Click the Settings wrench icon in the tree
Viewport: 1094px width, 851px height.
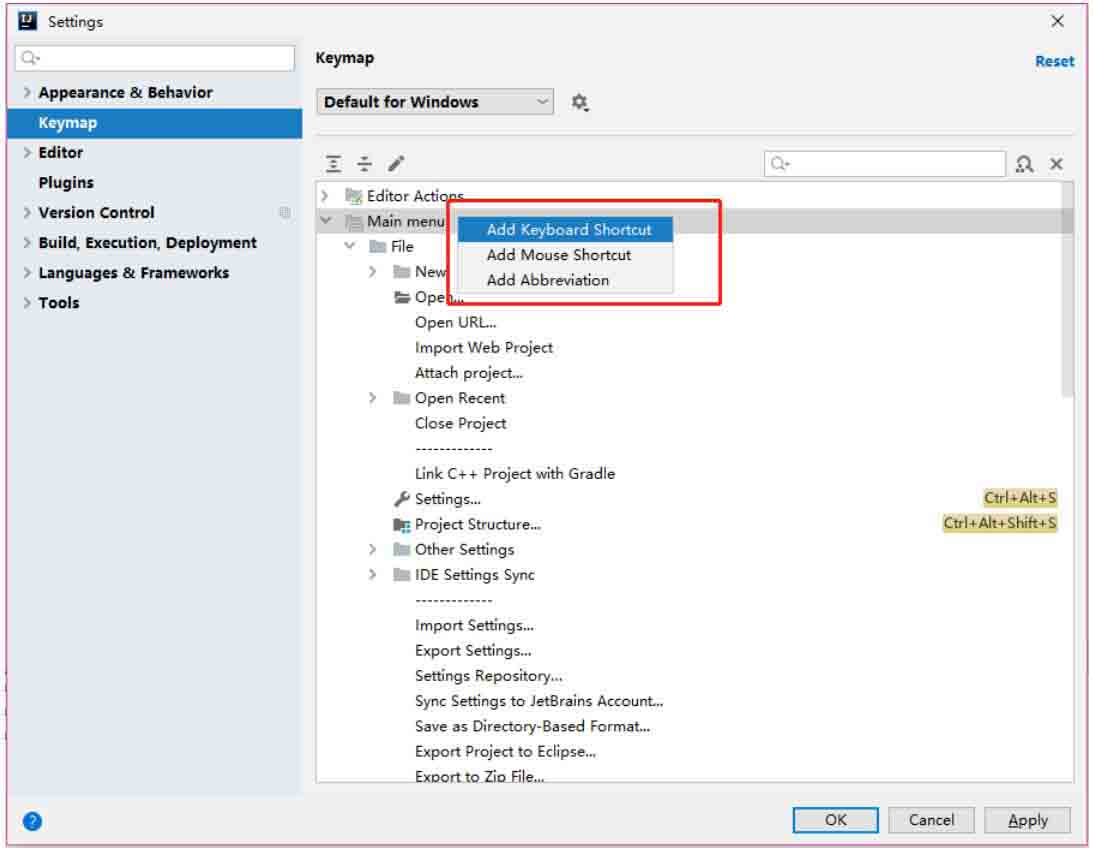tap(401, 499)
